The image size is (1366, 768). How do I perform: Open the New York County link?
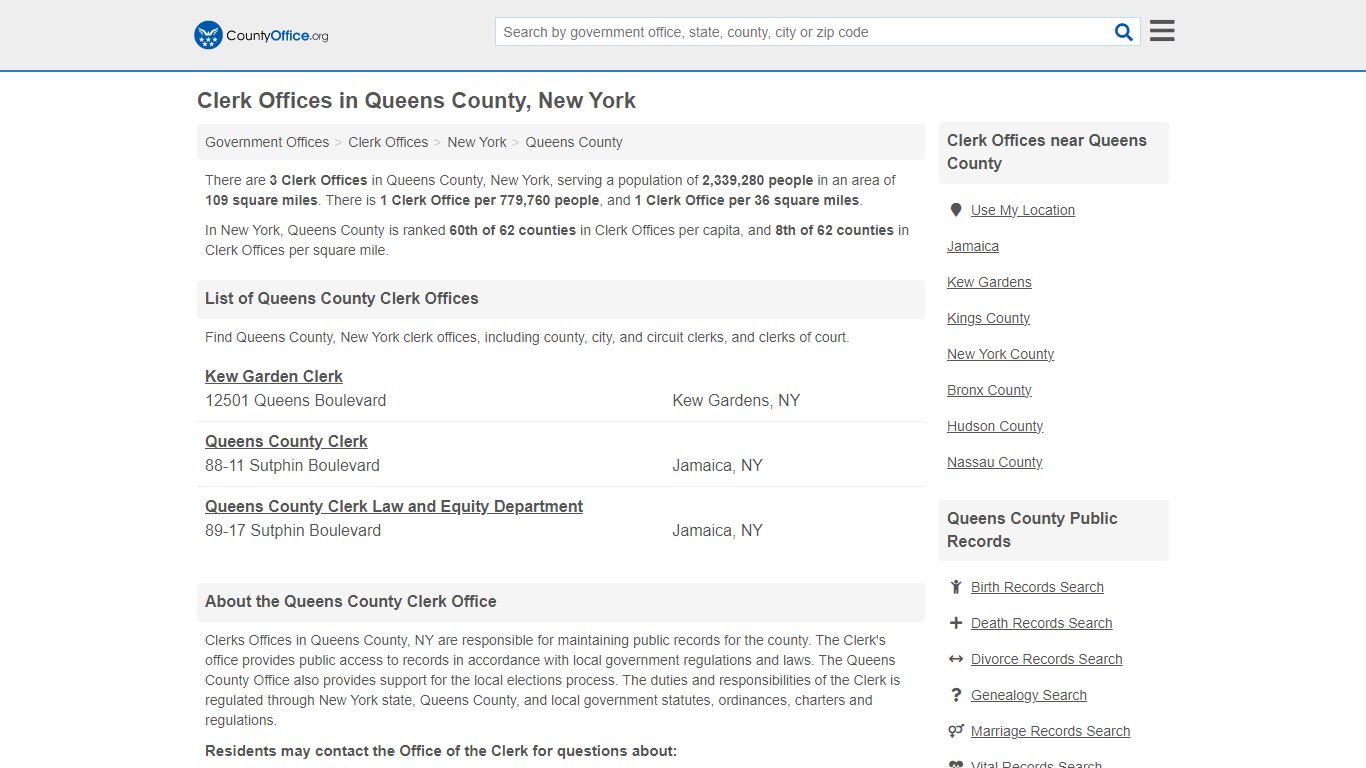pos(1000,354)
